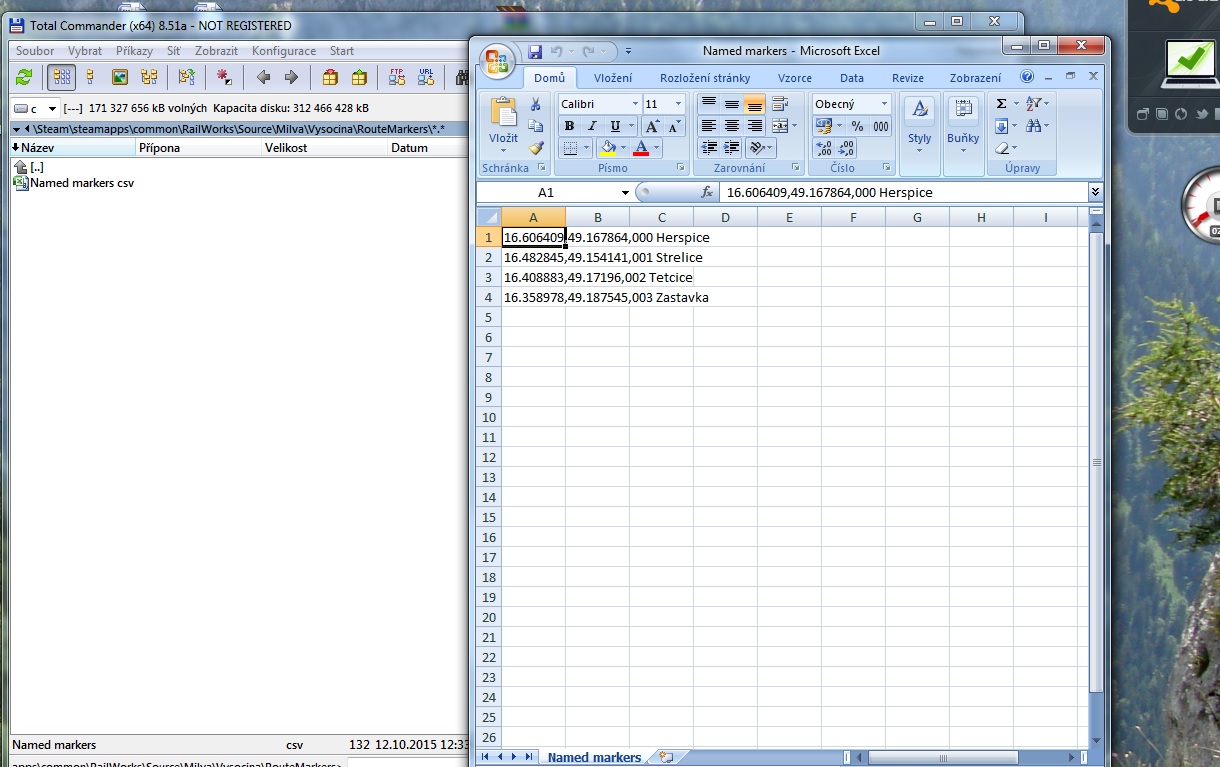Go forward in Total Commander with the right arrow
1220x767 pixels.
pyautogui.click(x=291, y=77)
